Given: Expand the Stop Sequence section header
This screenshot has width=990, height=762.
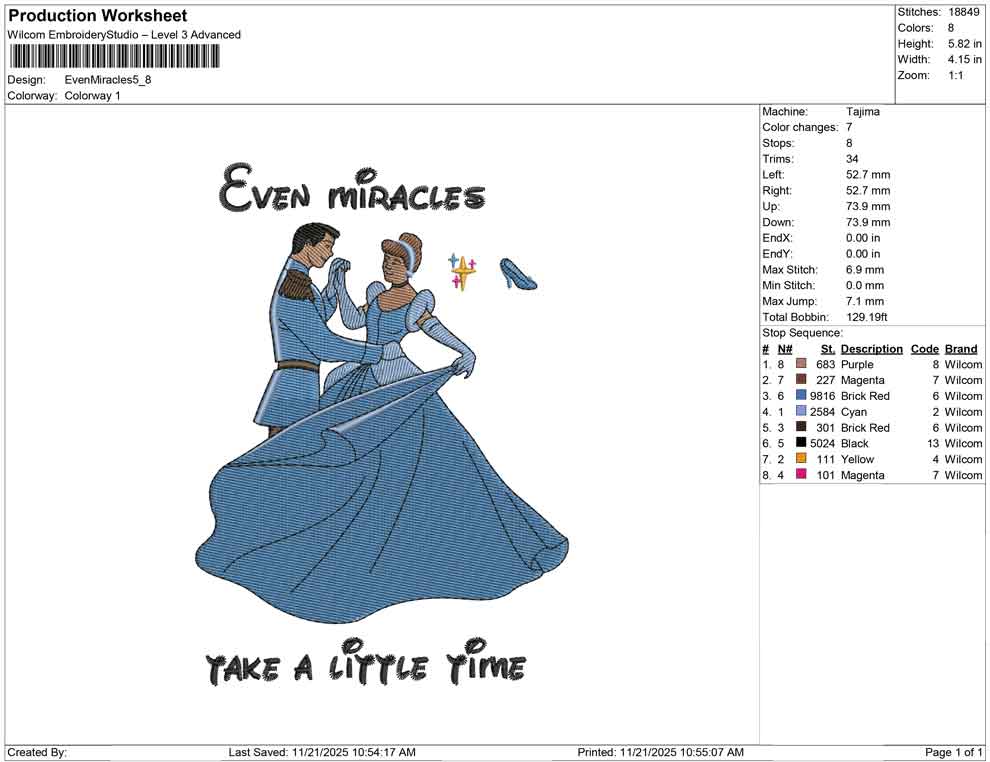Looking at the screenshot, I should (x=800, y=332).
